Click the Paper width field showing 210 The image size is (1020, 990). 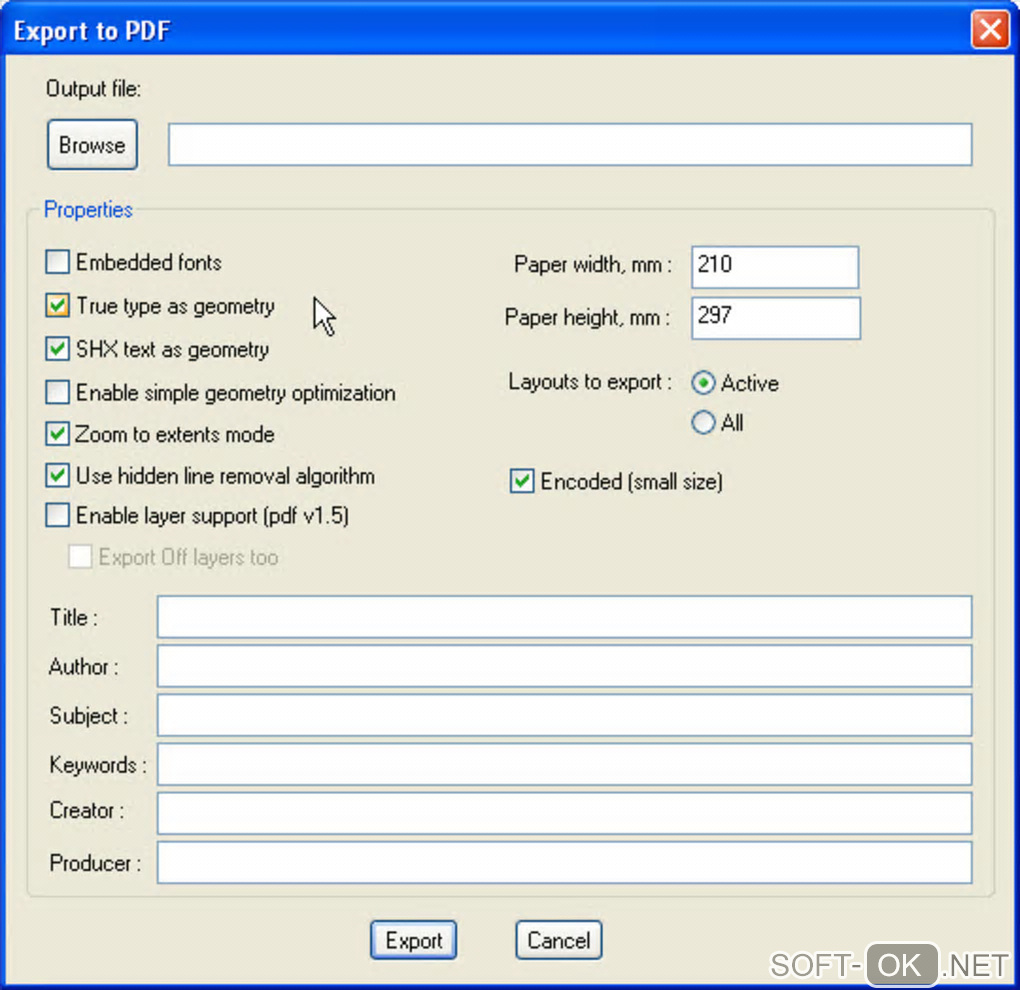(775, 267)
